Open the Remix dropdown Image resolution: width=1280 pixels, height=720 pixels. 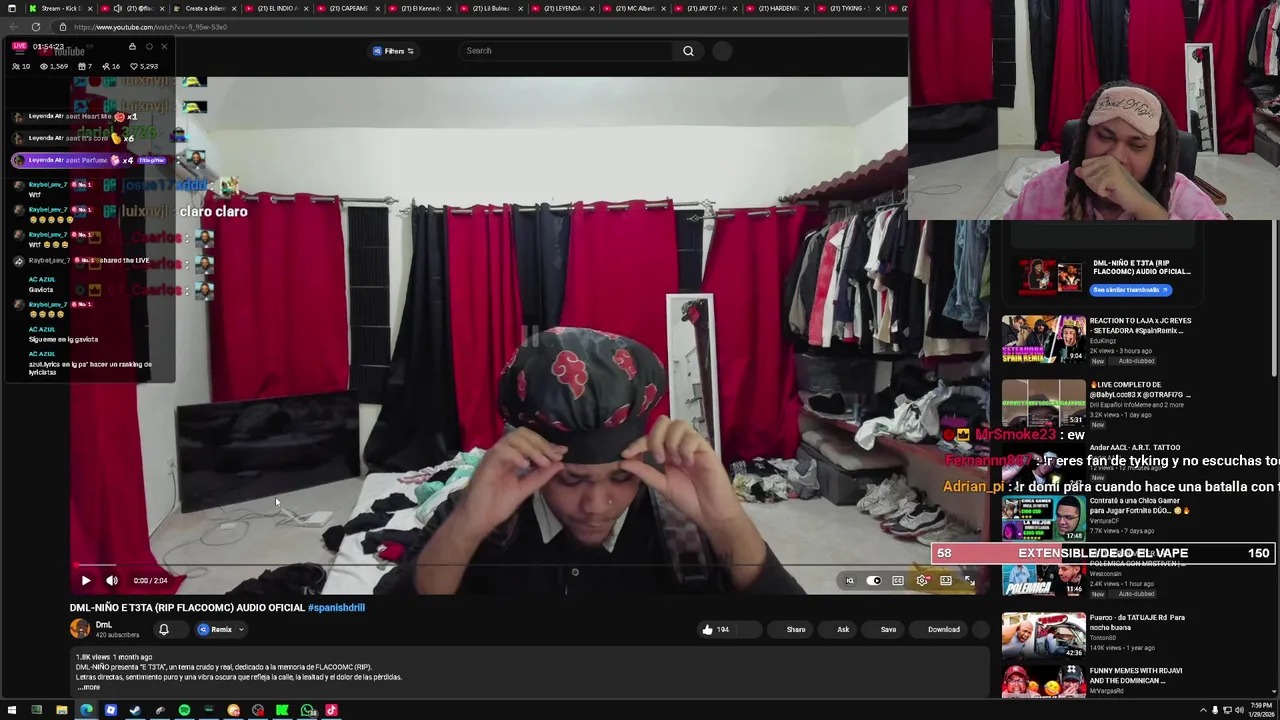point(221,629)
